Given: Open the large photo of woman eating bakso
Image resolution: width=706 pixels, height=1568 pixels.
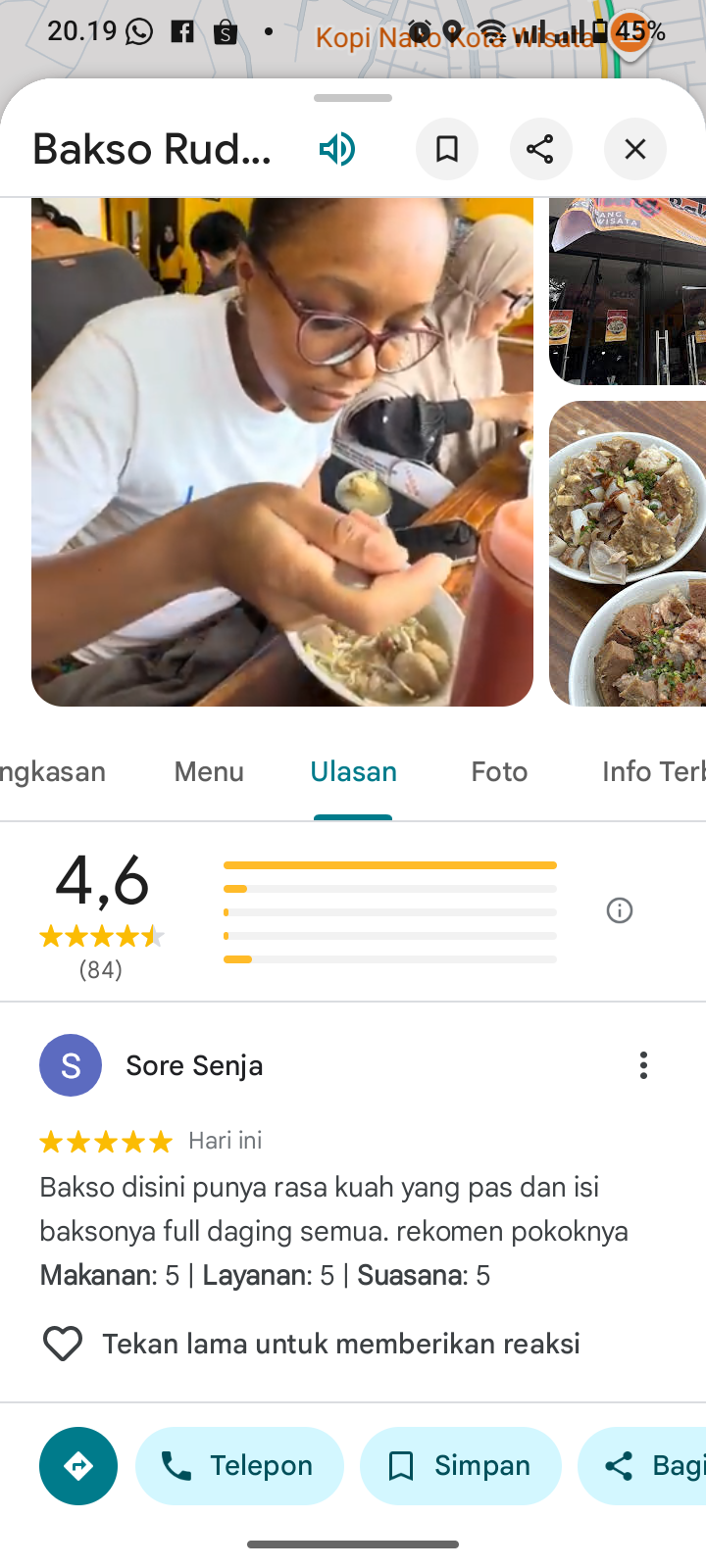Looking at the screenshot, I should click(282, 451).
